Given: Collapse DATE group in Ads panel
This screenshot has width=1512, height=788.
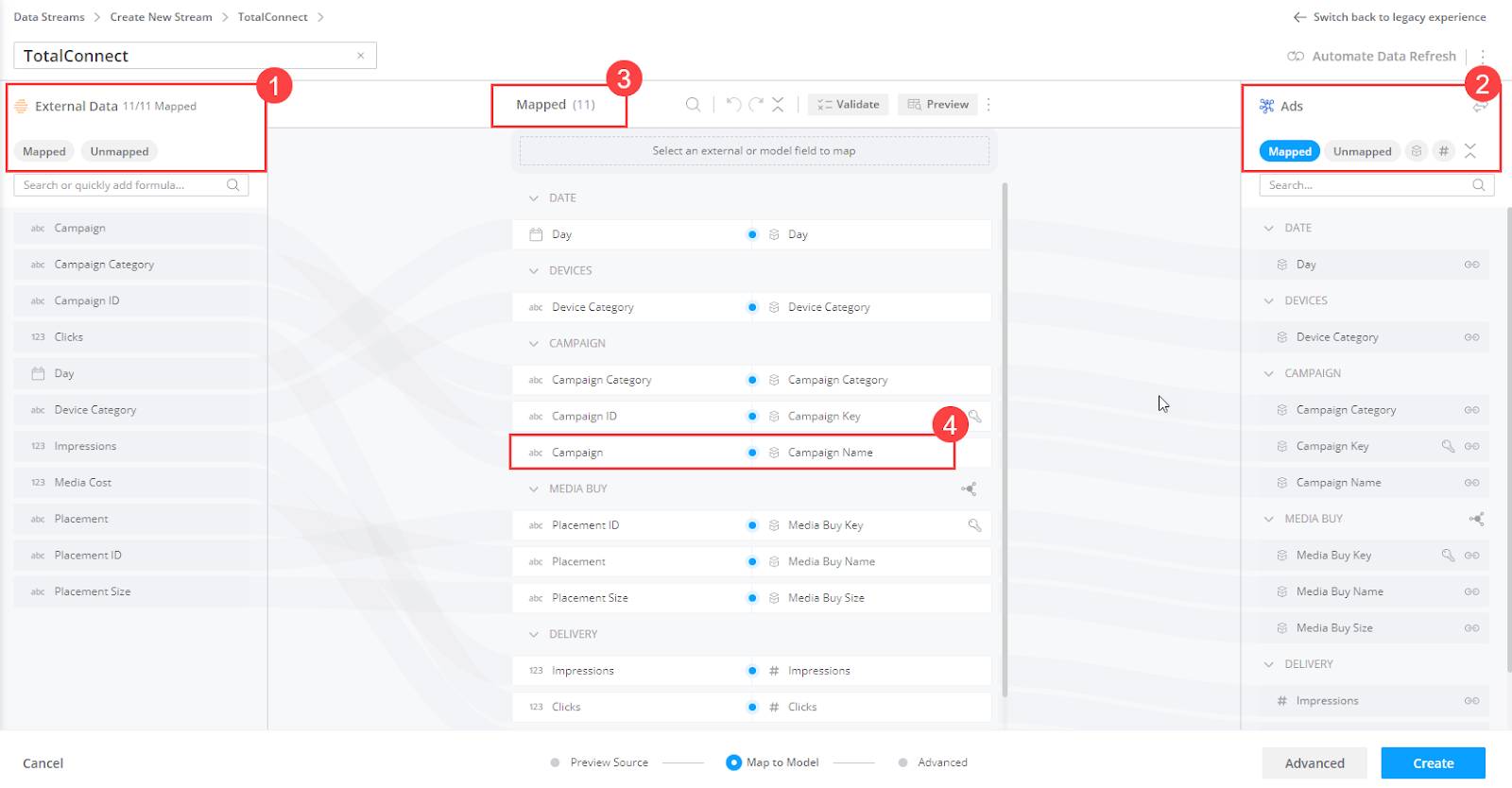Looking at the screenshot, I should (1269, 229).
